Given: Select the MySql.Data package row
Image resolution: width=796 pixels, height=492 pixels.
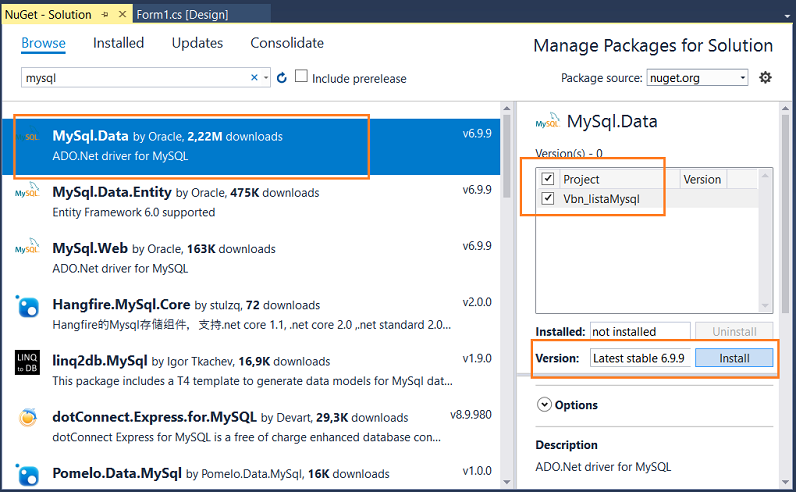Looking at the screenshot, I should 251,146.
